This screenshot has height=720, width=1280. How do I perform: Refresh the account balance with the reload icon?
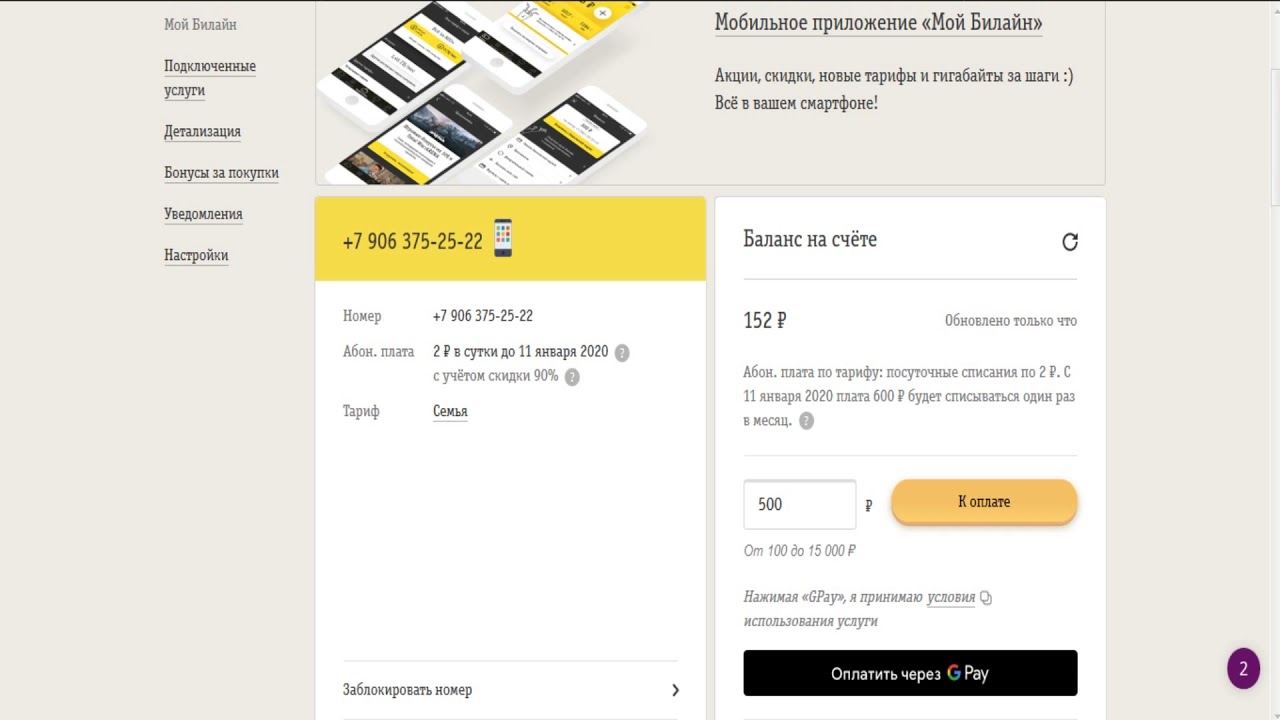tap(1069, 242)
